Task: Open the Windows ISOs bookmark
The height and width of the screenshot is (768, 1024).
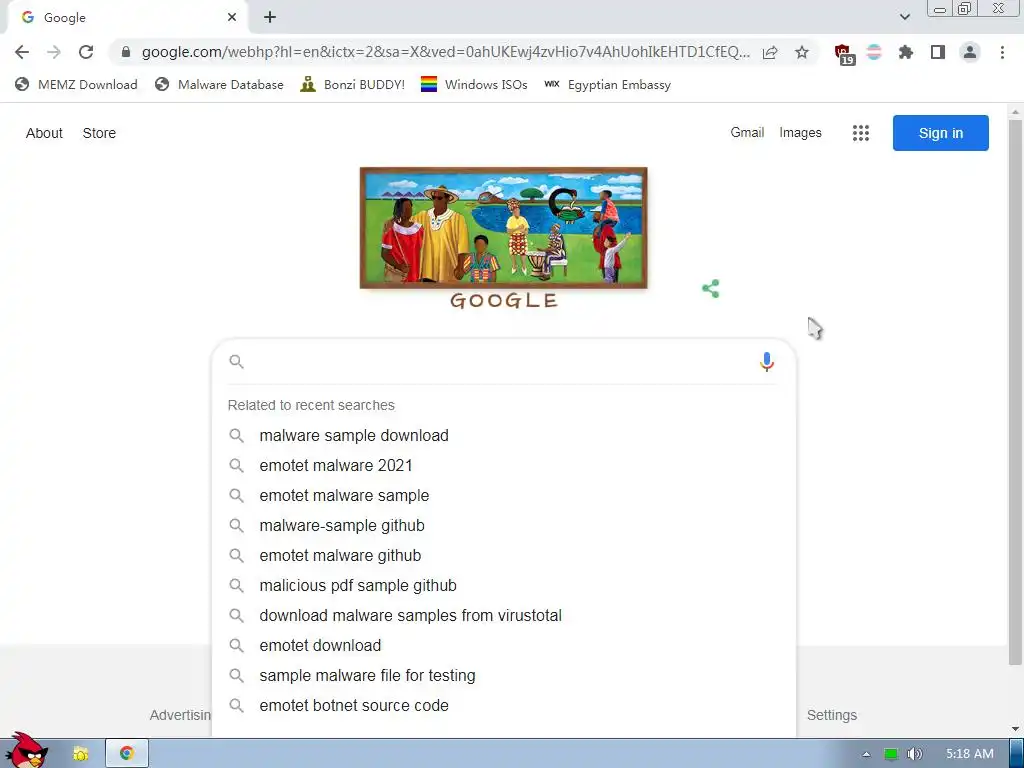Action: (x=474, y=85)
